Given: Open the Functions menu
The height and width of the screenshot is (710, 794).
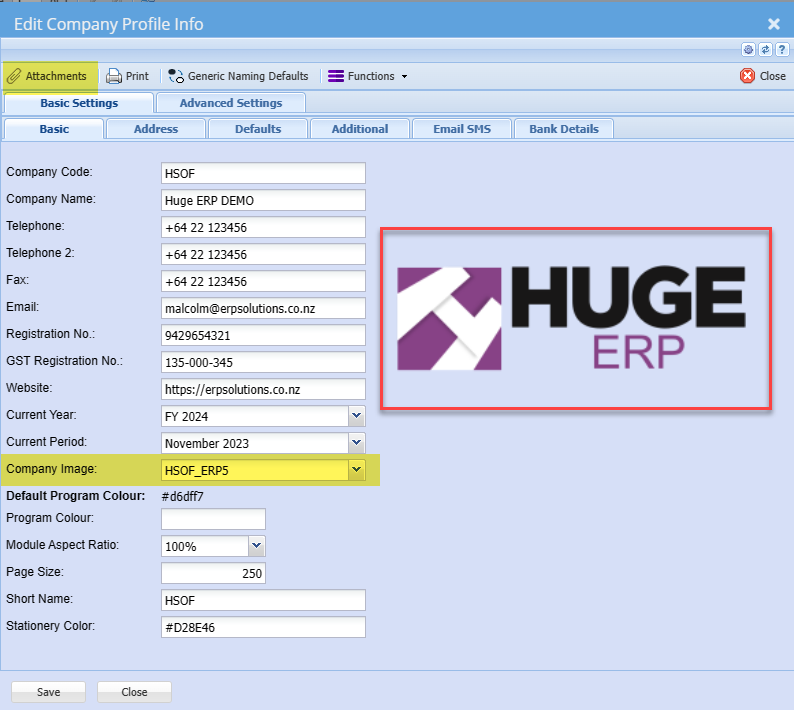Looking at the screenshot, I should coord(368,76).
